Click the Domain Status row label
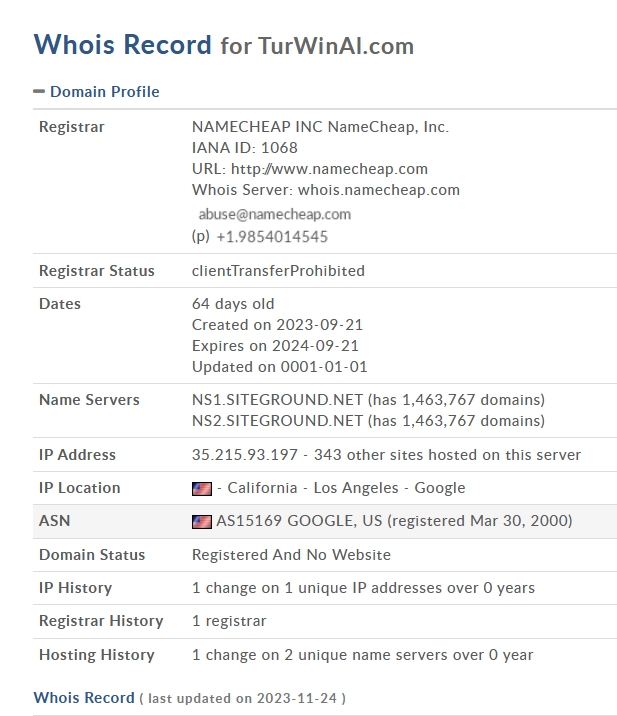This screenshot has height=716, width=617. (92, 554)
